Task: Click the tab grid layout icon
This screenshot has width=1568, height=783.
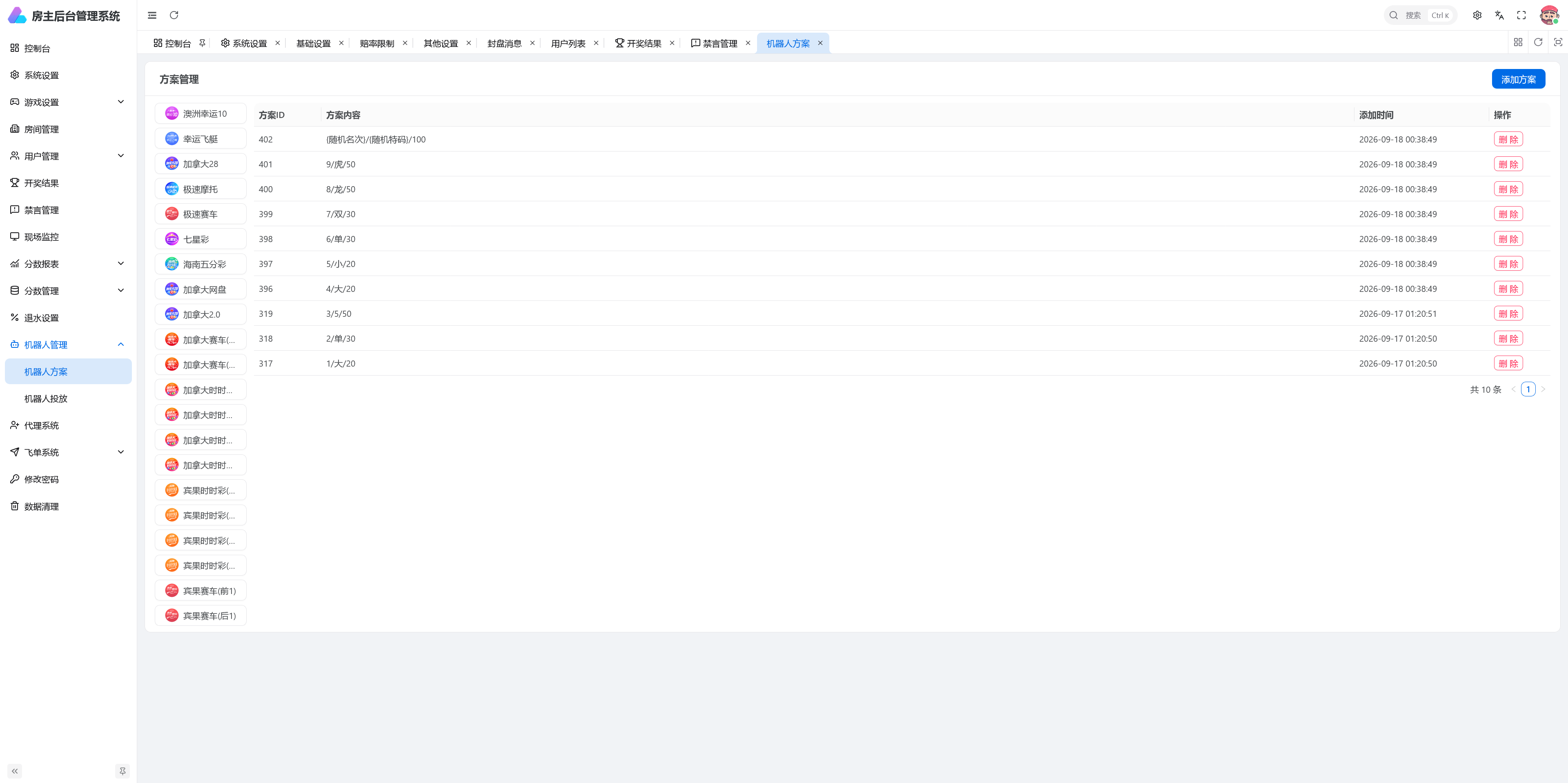Action: pos(1518,42)
